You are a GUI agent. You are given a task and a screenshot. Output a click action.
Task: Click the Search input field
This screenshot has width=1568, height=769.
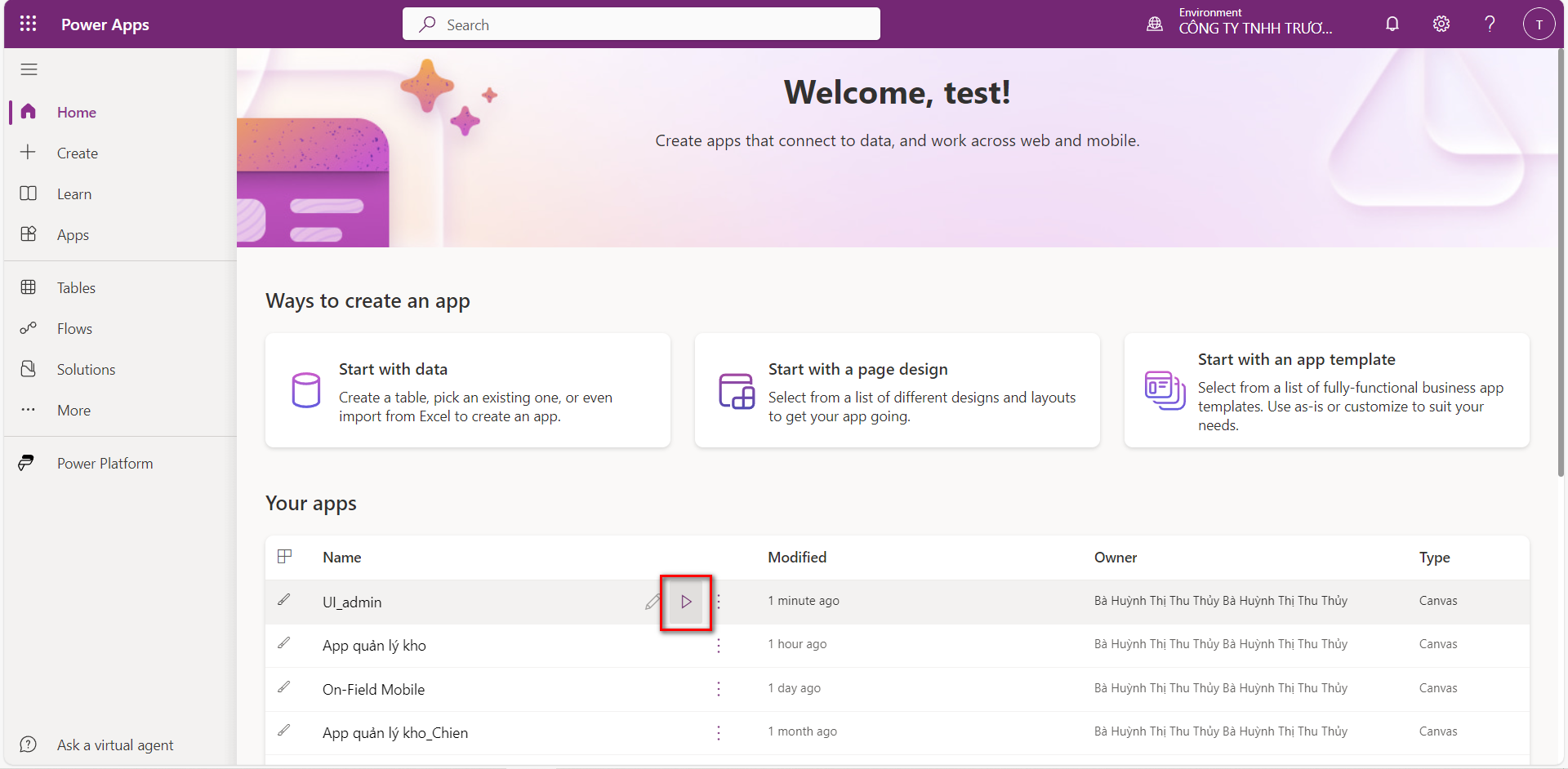point(641,24)
